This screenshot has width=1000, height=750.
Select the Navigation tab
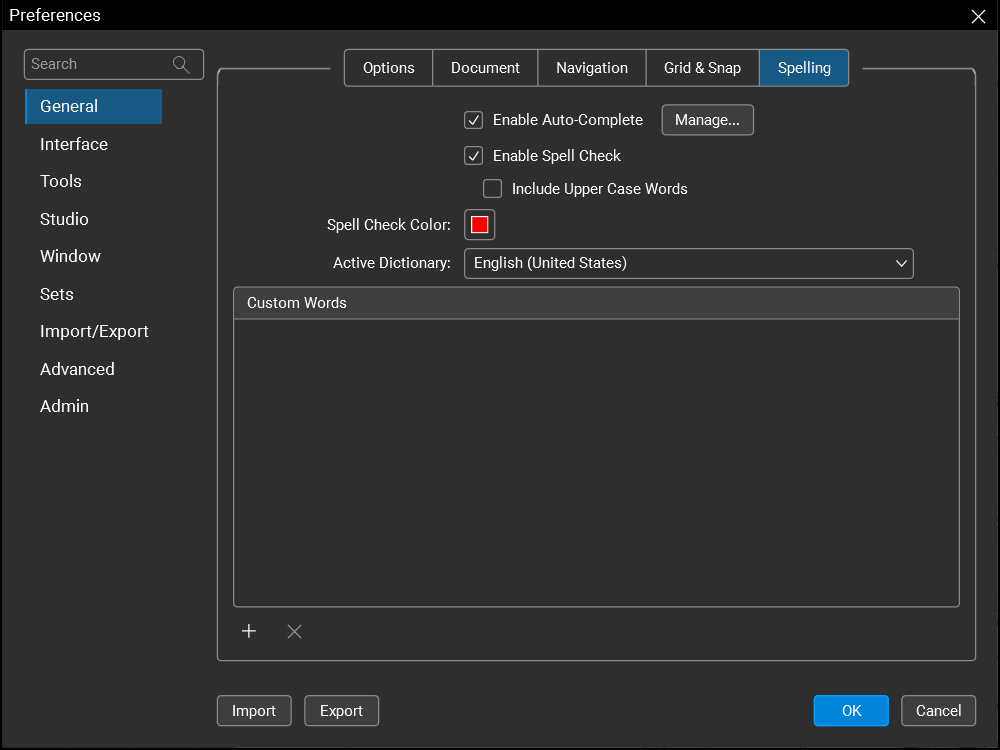(592, 68)
